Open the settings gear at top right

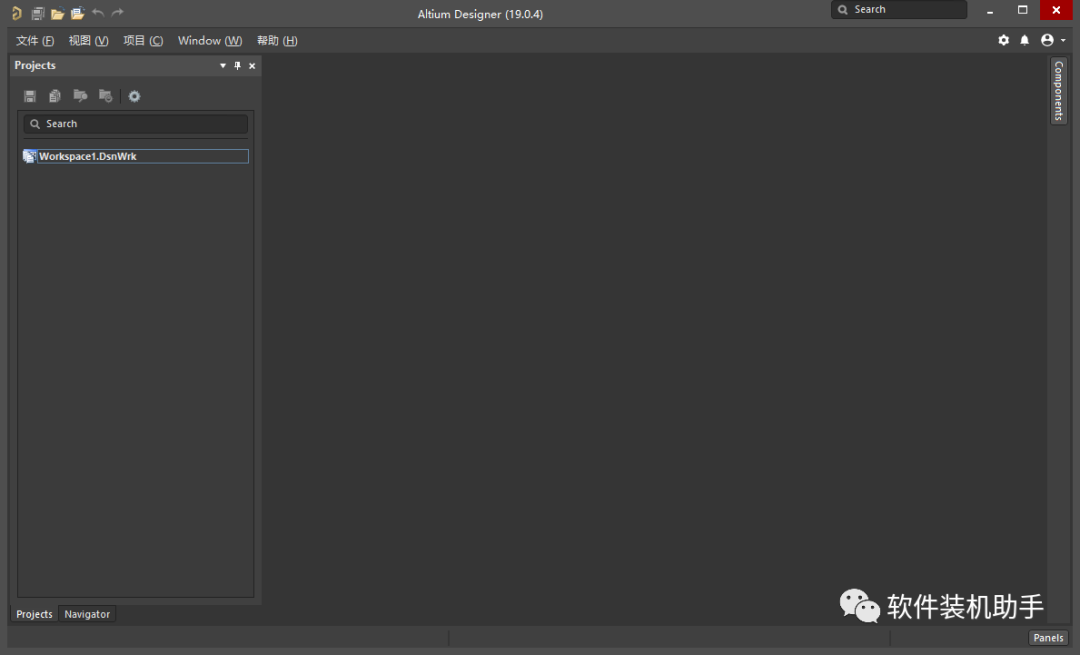[1004, 41]
